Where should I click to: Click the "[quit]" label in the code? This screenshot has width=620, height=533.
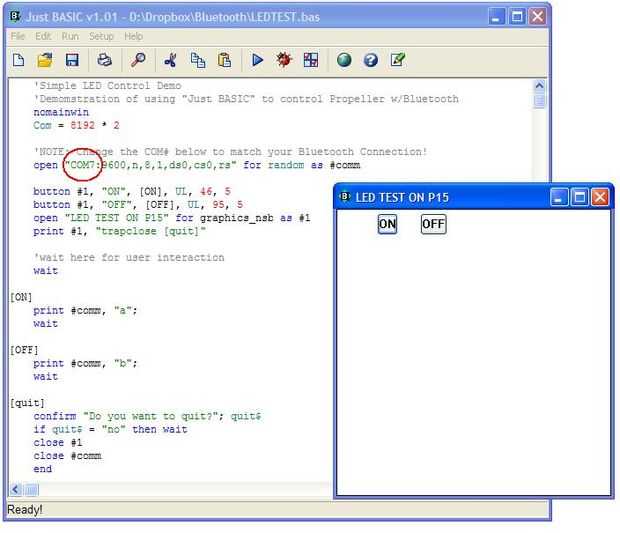pos(27,403)
